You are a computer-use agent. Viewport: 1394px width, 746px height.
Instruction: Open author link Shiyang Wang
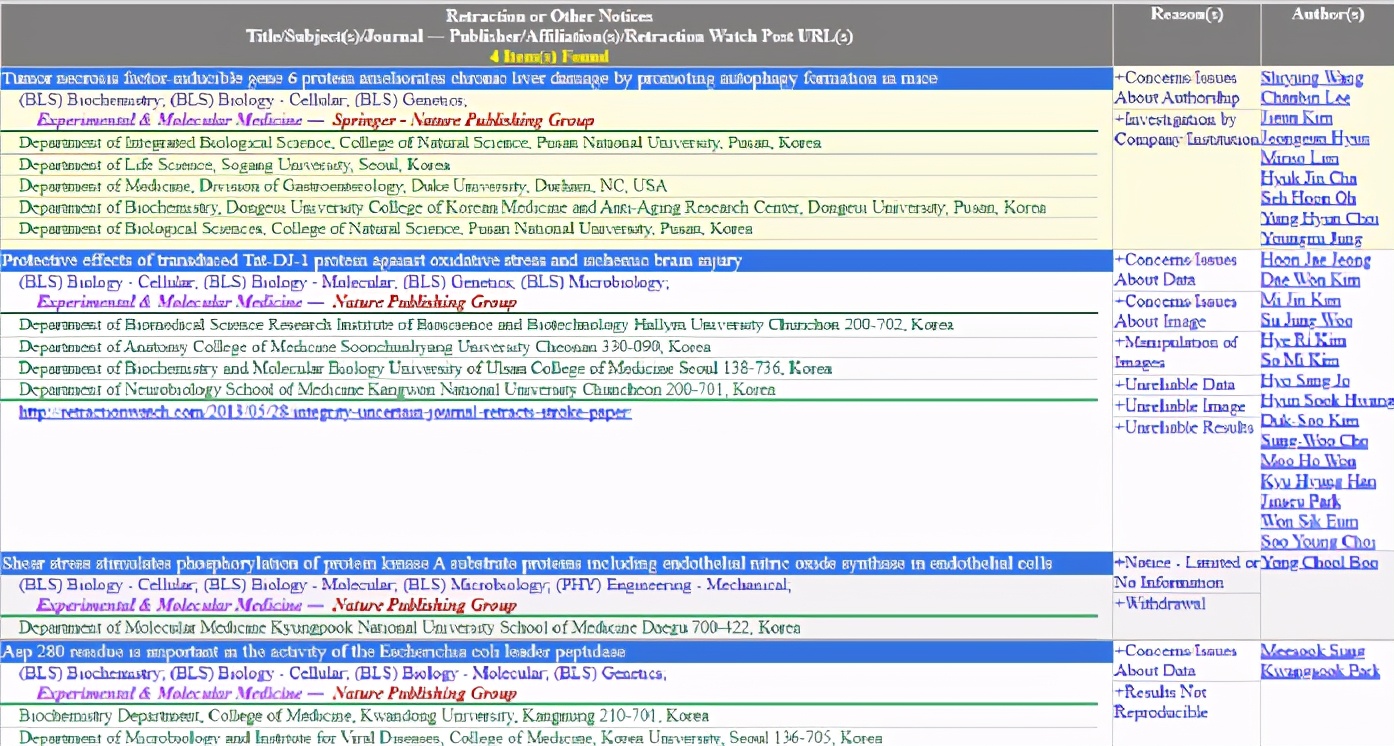(1312, 78)
